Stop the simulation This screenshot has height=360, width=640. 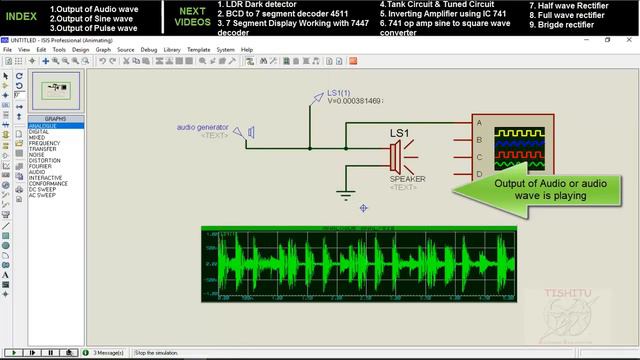69,353
